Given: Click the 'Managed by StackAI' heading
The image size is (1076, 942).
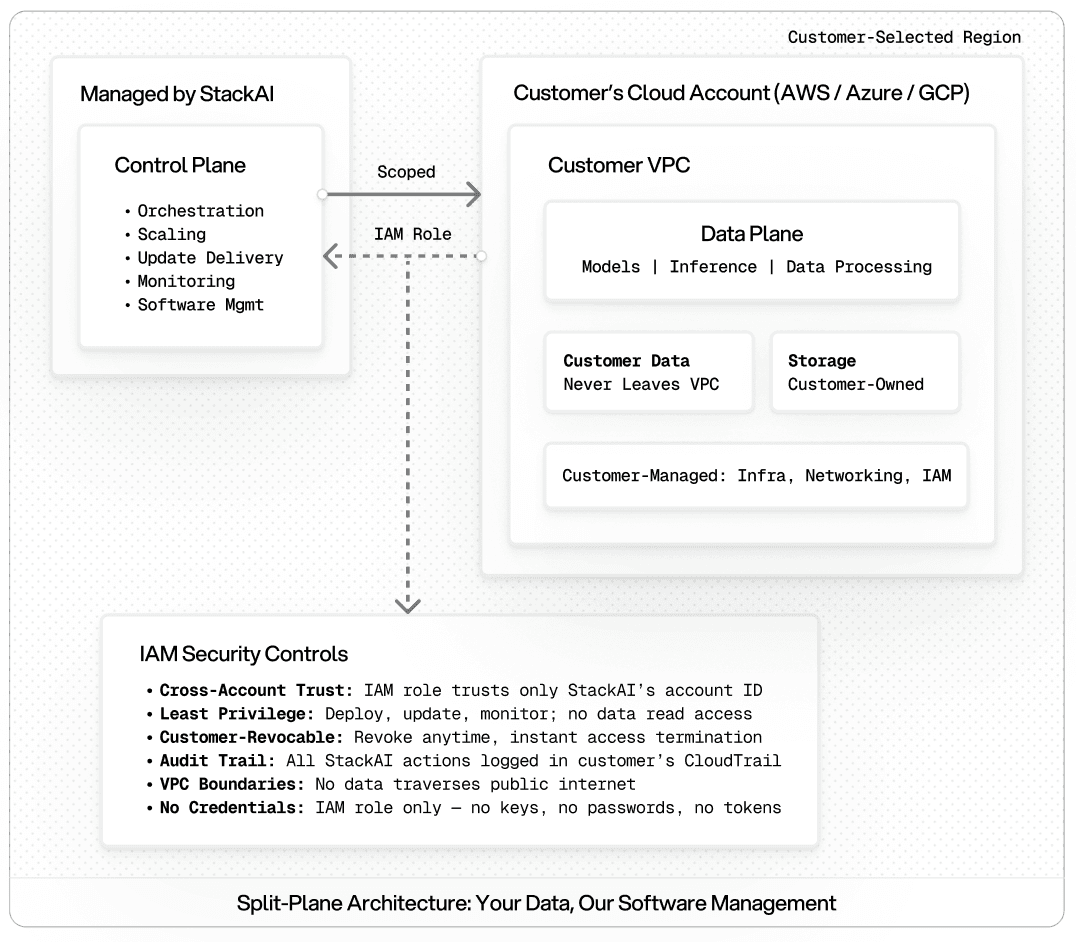Looking at the screenshot, I should point(177,93).
